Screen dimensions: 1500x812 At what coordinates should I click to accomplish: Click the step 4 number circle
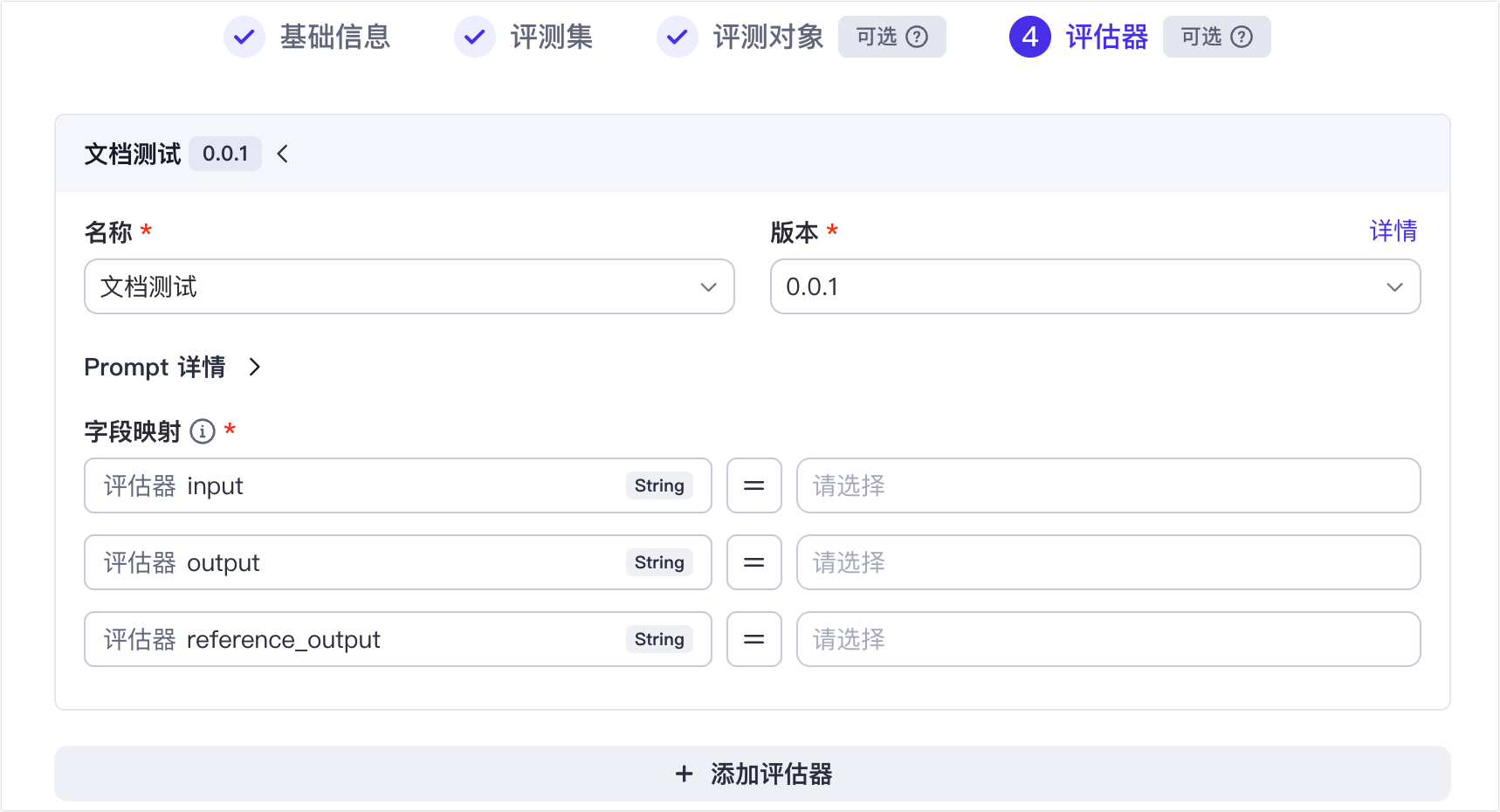[1030, 37]
